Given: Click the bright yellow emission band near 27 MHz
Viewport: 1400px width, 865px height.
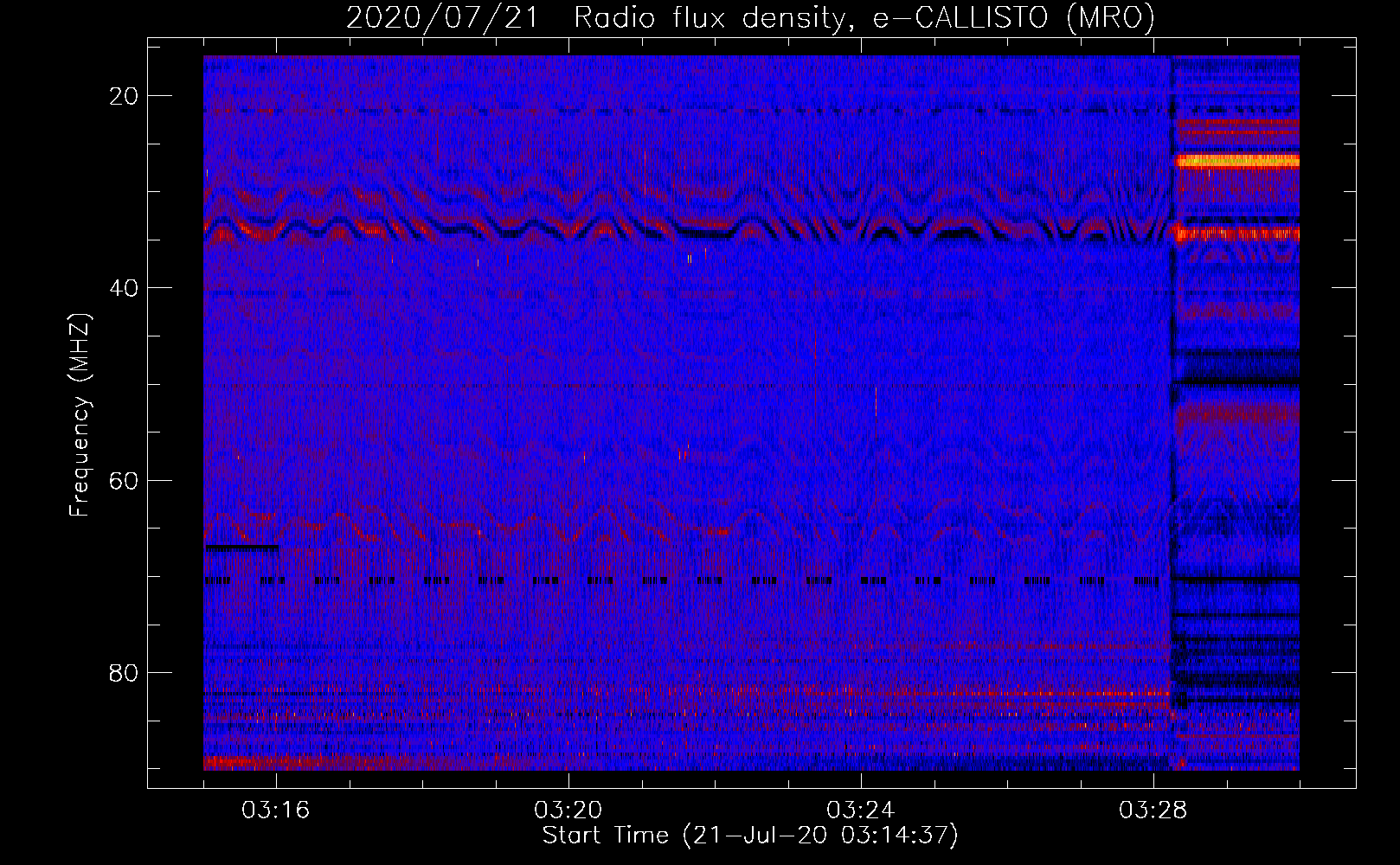Looking at the screenshot, I should tap(1237, 161).
